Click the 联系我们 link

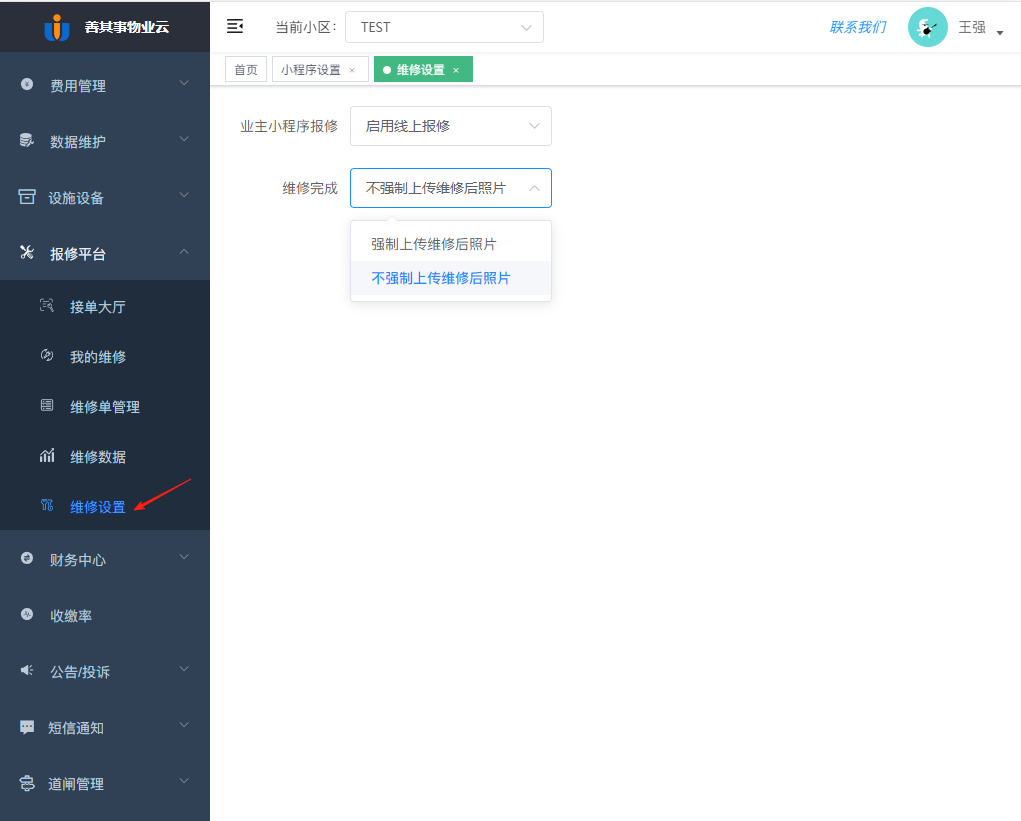coord(857,28)
